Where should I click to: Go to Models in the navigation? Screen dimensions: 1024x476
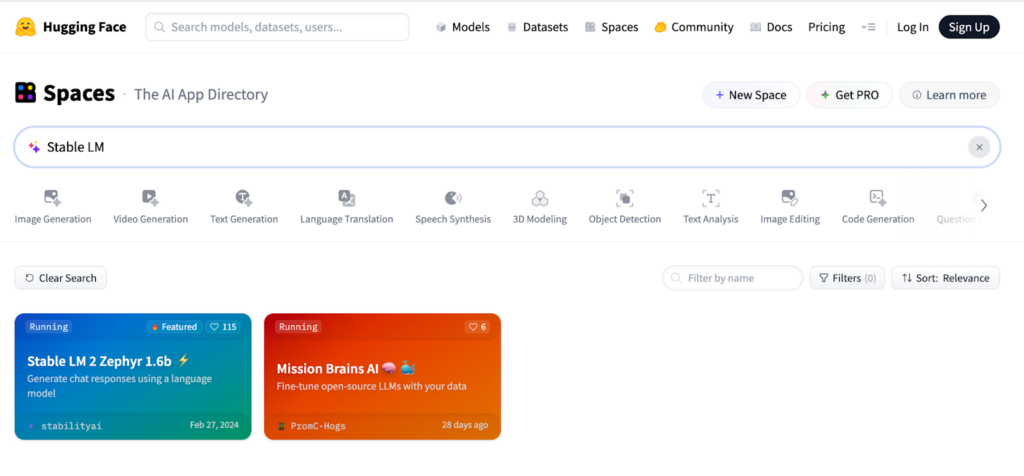[463, 27]
